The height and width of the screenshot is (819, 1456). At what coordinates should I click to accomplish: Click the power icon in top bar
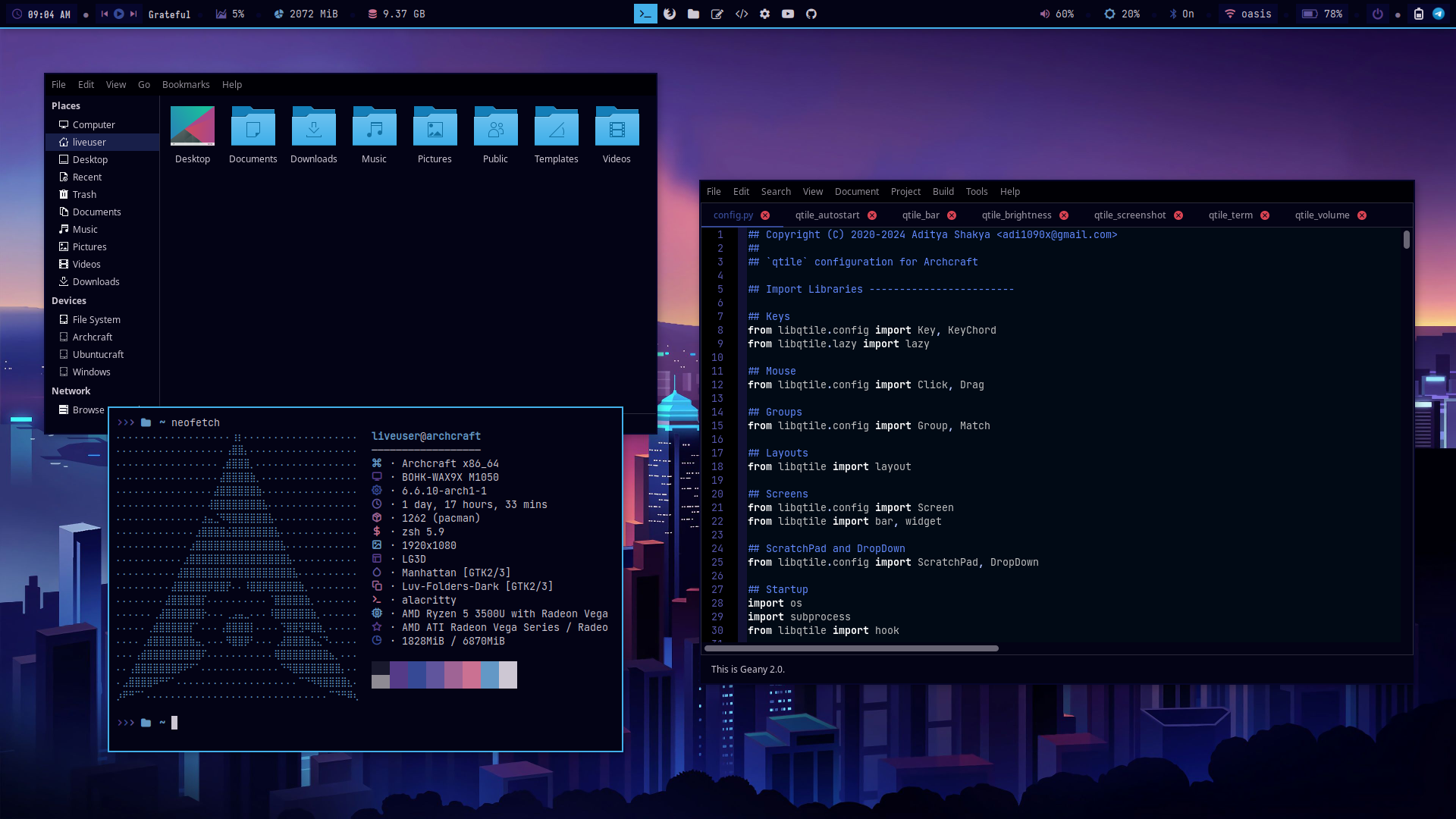[x=1378, y=14]
